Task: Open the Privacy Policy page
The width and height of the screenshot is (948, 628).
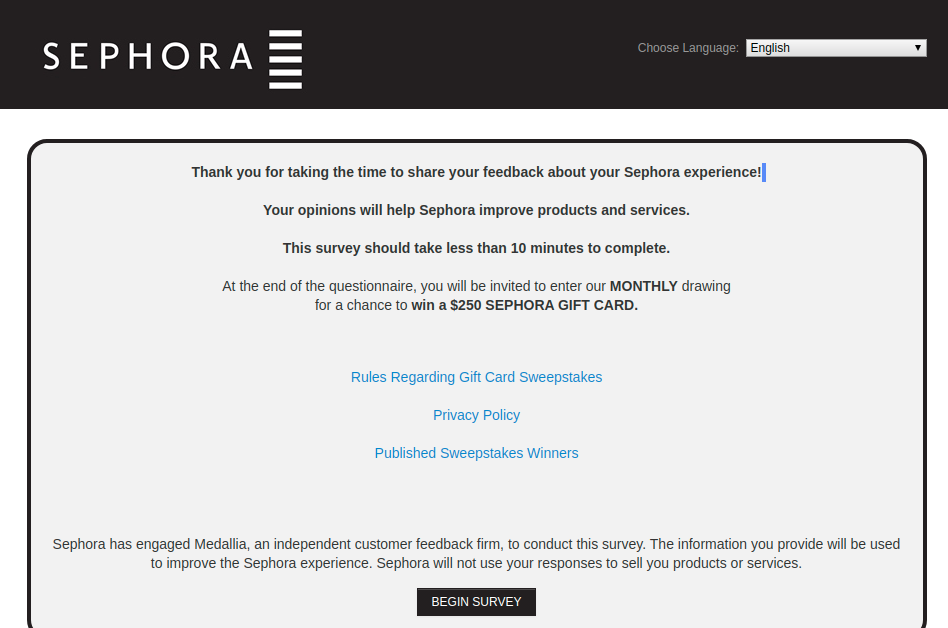Action: click(476, 415)
